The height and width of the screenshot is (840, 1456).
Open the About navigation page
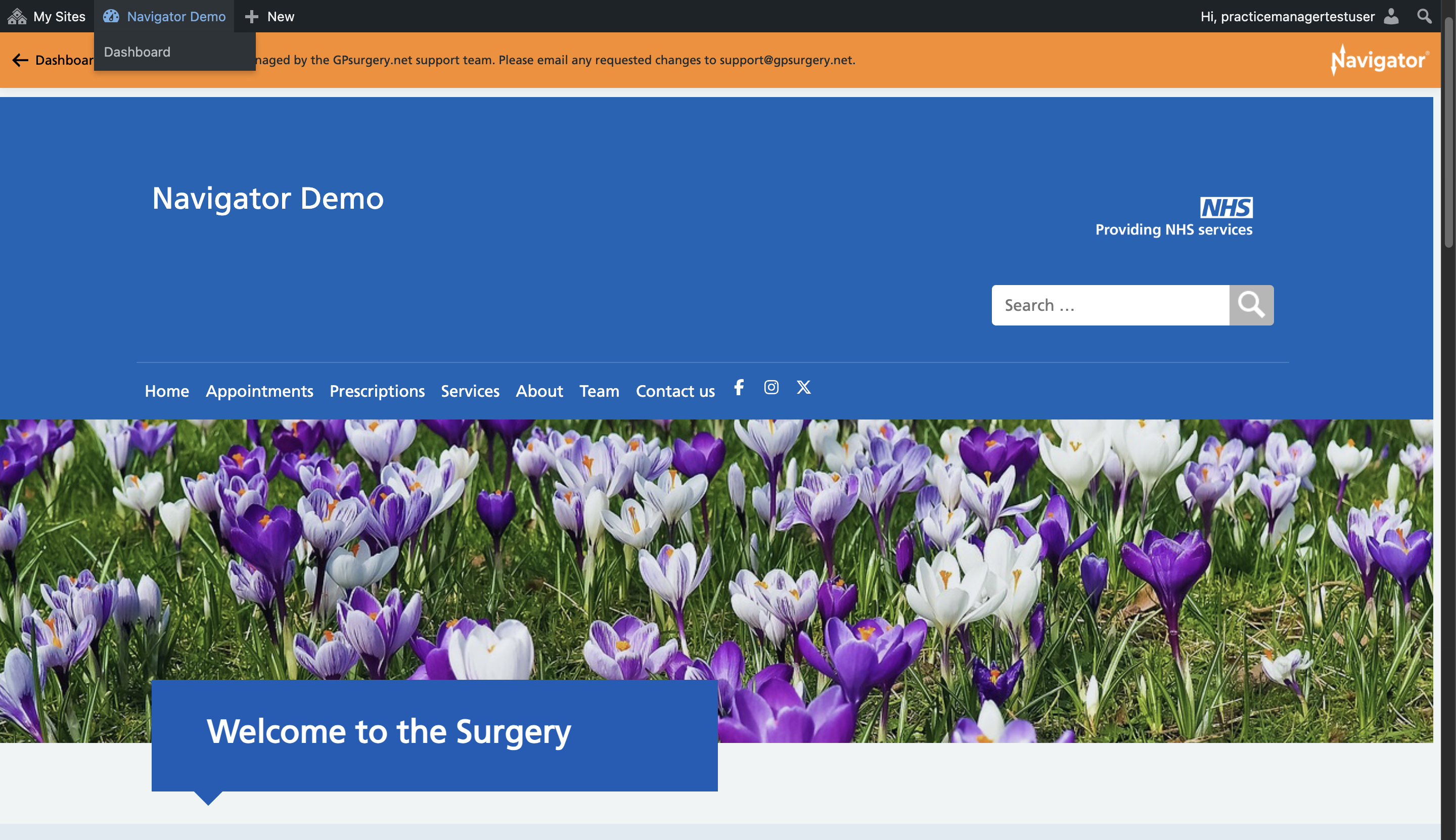coord(539,391)
